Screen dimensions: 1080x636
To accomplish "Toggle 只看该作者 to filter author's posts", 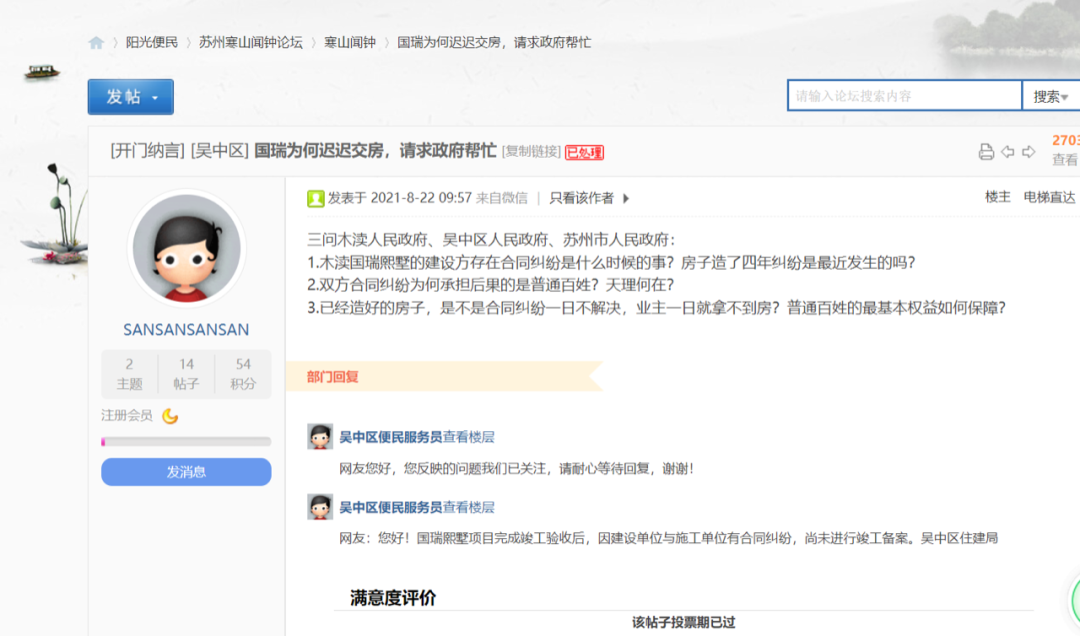I will (583, 197).
